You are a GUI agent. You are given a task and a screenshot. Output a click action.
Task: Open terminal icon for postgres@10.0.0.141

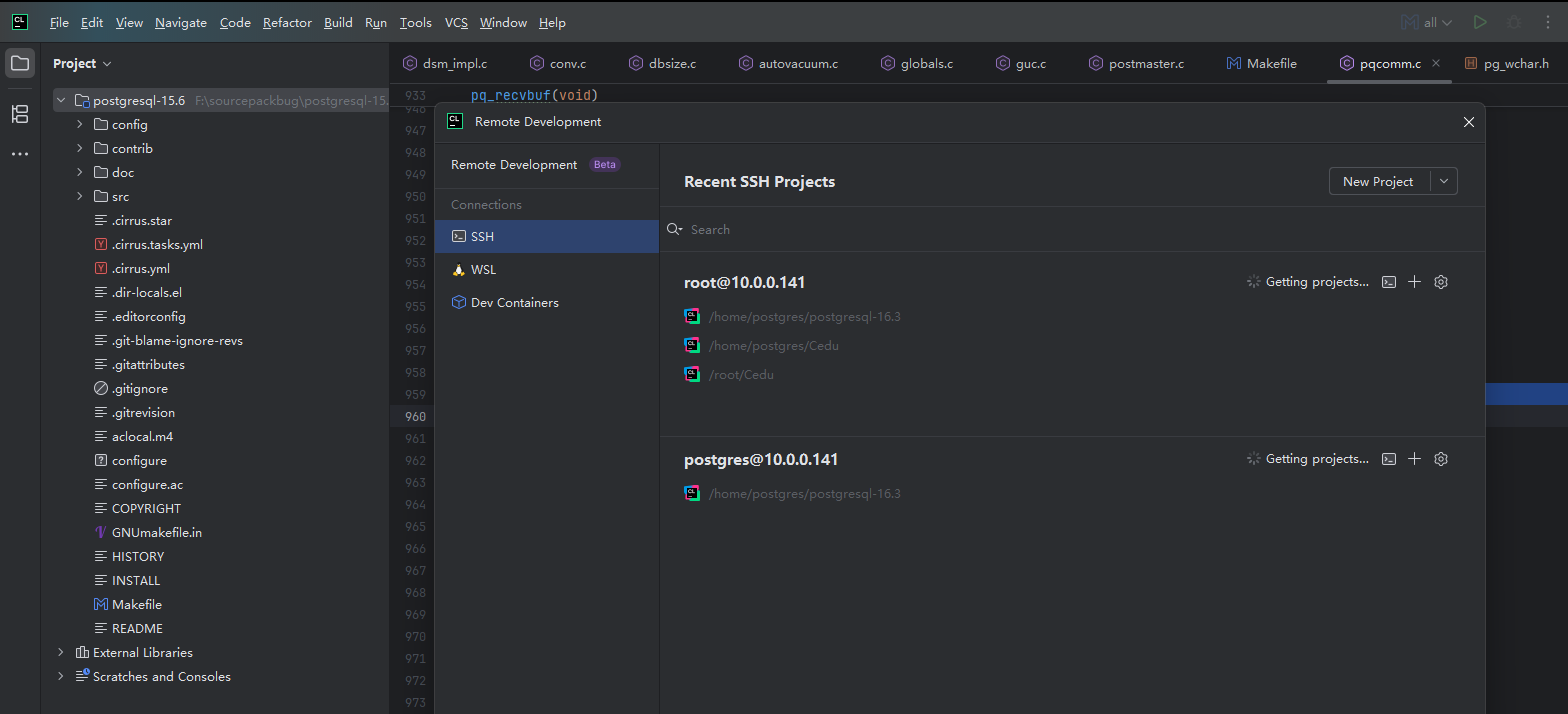point(1388,459)
